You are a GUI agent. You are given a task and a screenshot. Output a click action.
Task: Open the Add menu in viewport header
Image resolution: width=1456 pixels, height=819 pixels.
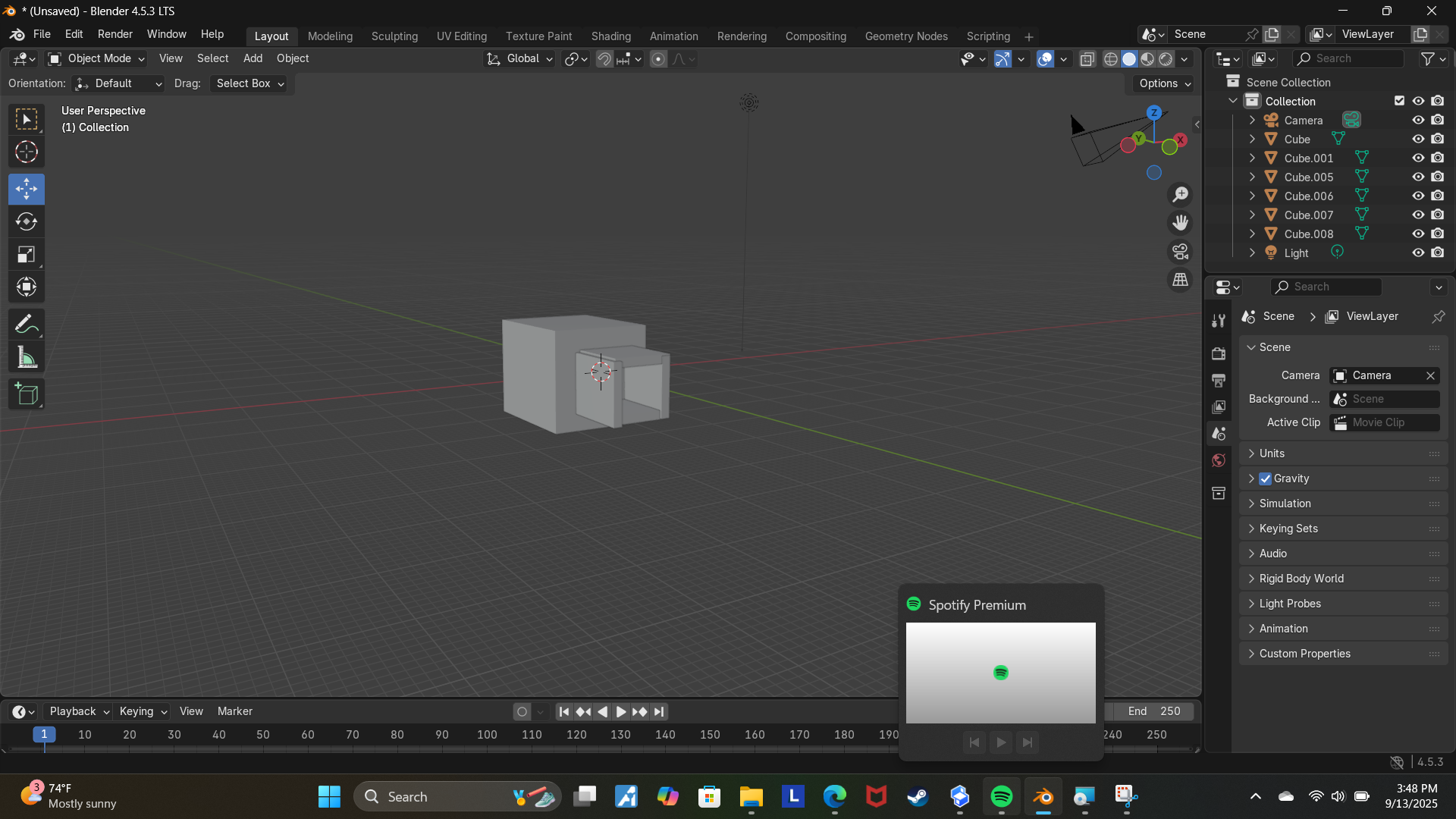253,58
